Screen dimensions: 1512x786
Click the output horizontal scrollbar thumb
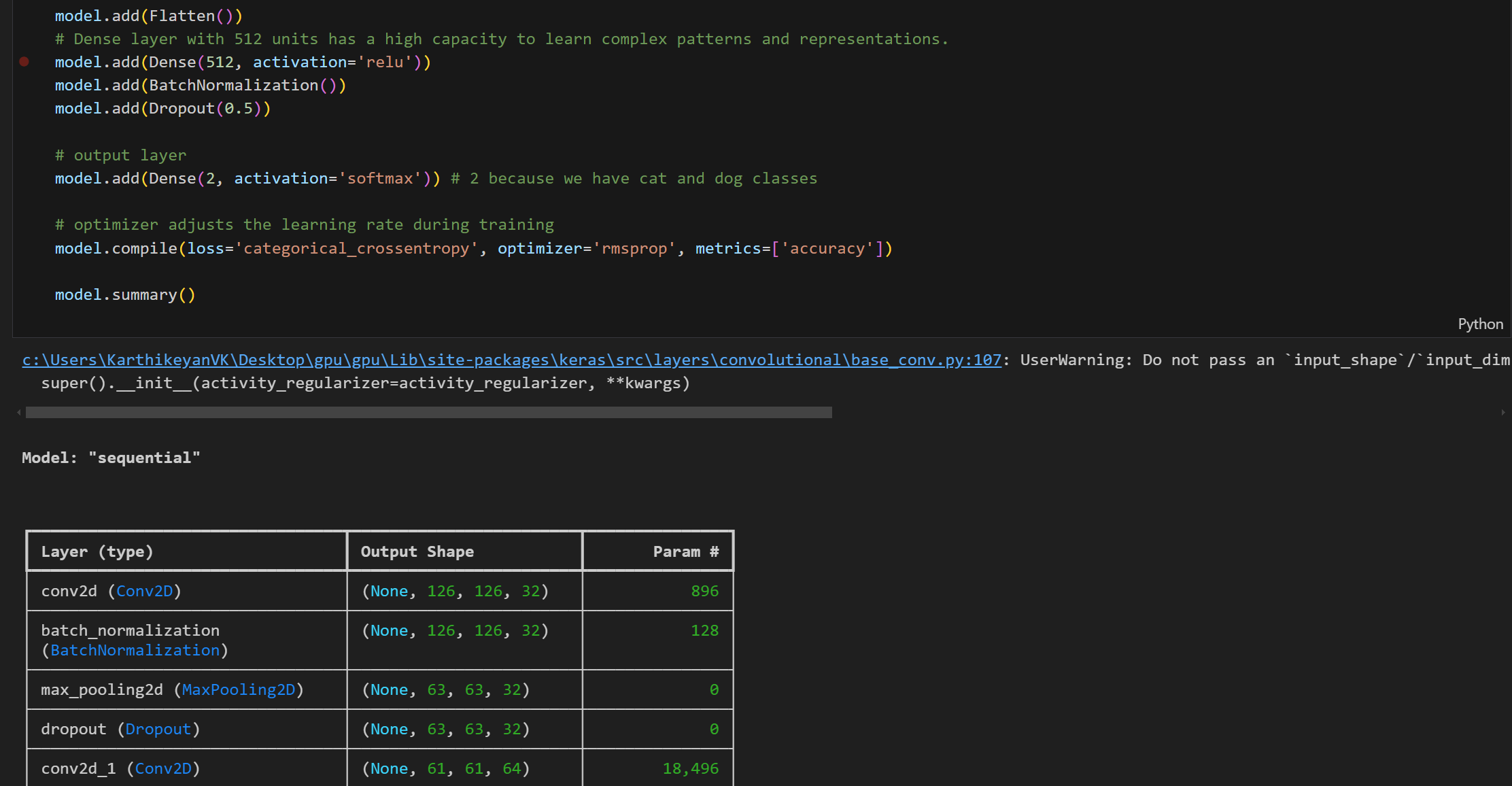[x=428, y=413]
